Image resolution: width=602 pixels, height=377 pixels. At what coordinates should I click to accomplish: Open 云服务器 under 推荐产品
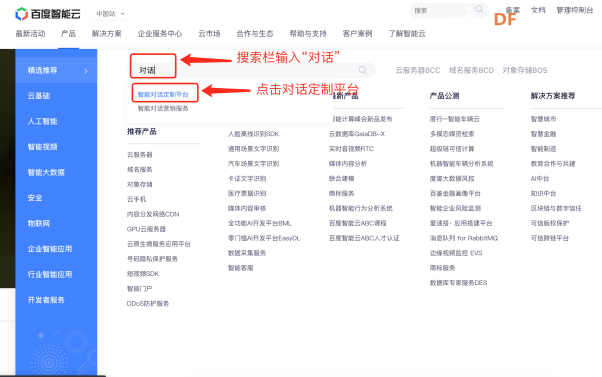point(140,155)
